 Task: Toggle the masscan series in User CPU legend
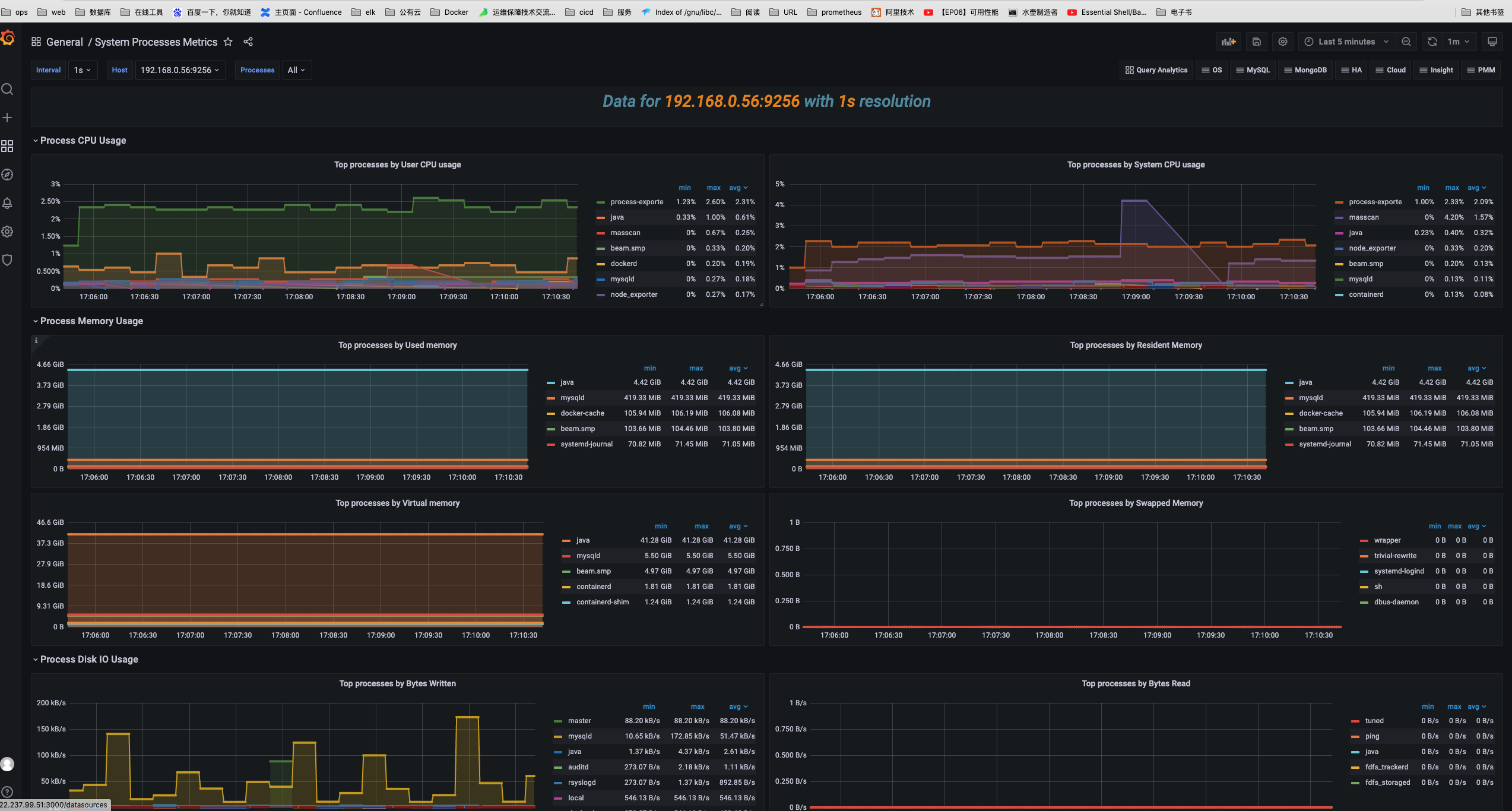(x=625, y=233)
